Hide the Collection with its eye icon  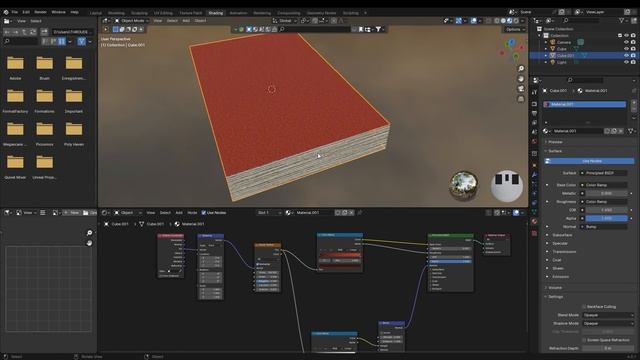click(x=626, y=36)
